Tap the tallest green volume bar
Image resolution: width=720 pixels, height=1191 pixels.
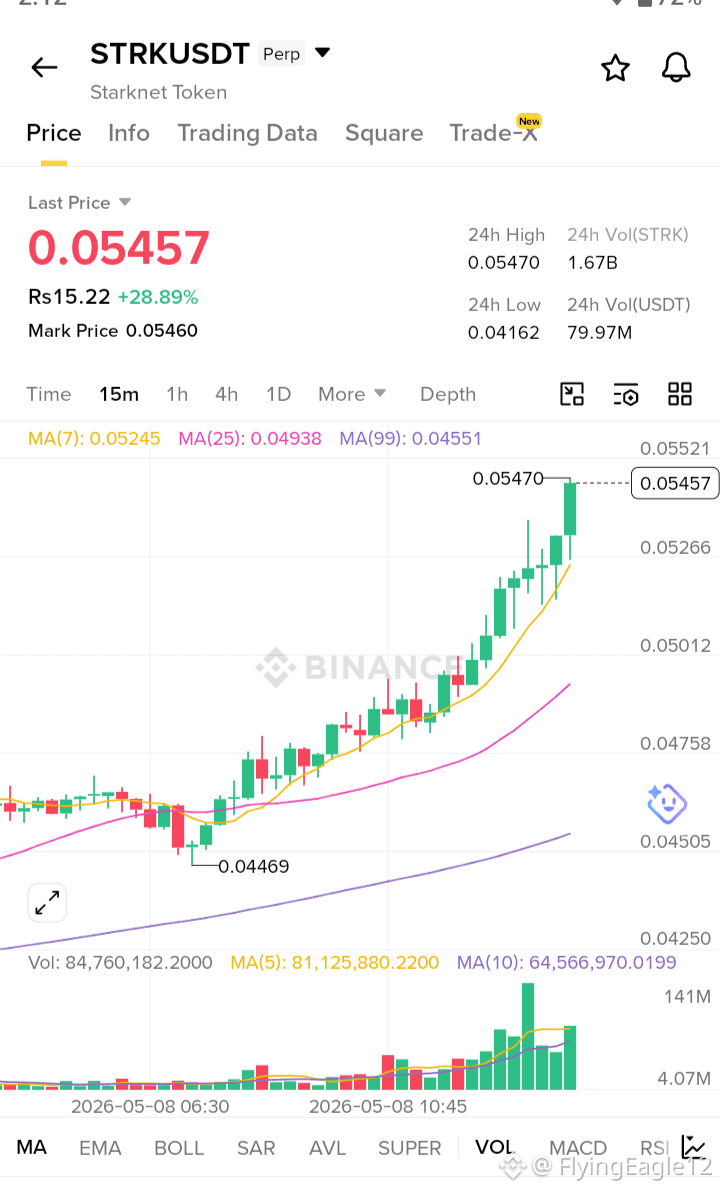coord(528,1036)
